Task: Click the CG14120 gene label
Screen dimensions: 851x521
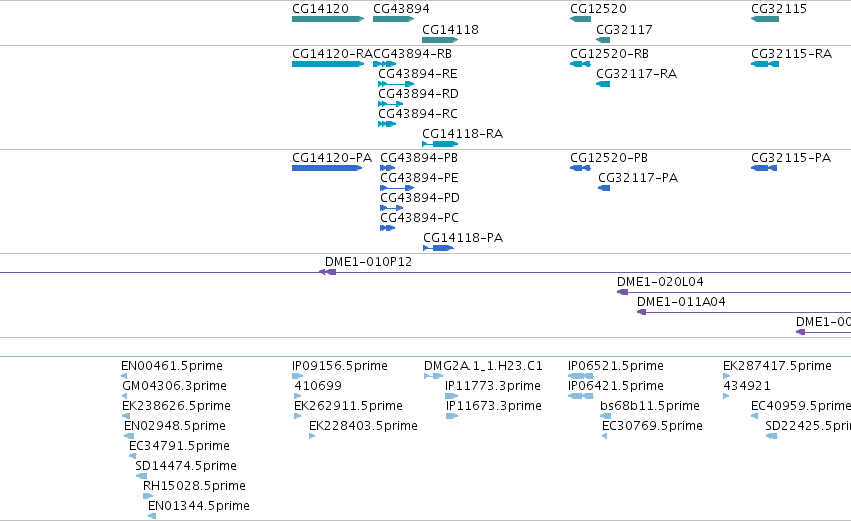Action: [320, 9]
